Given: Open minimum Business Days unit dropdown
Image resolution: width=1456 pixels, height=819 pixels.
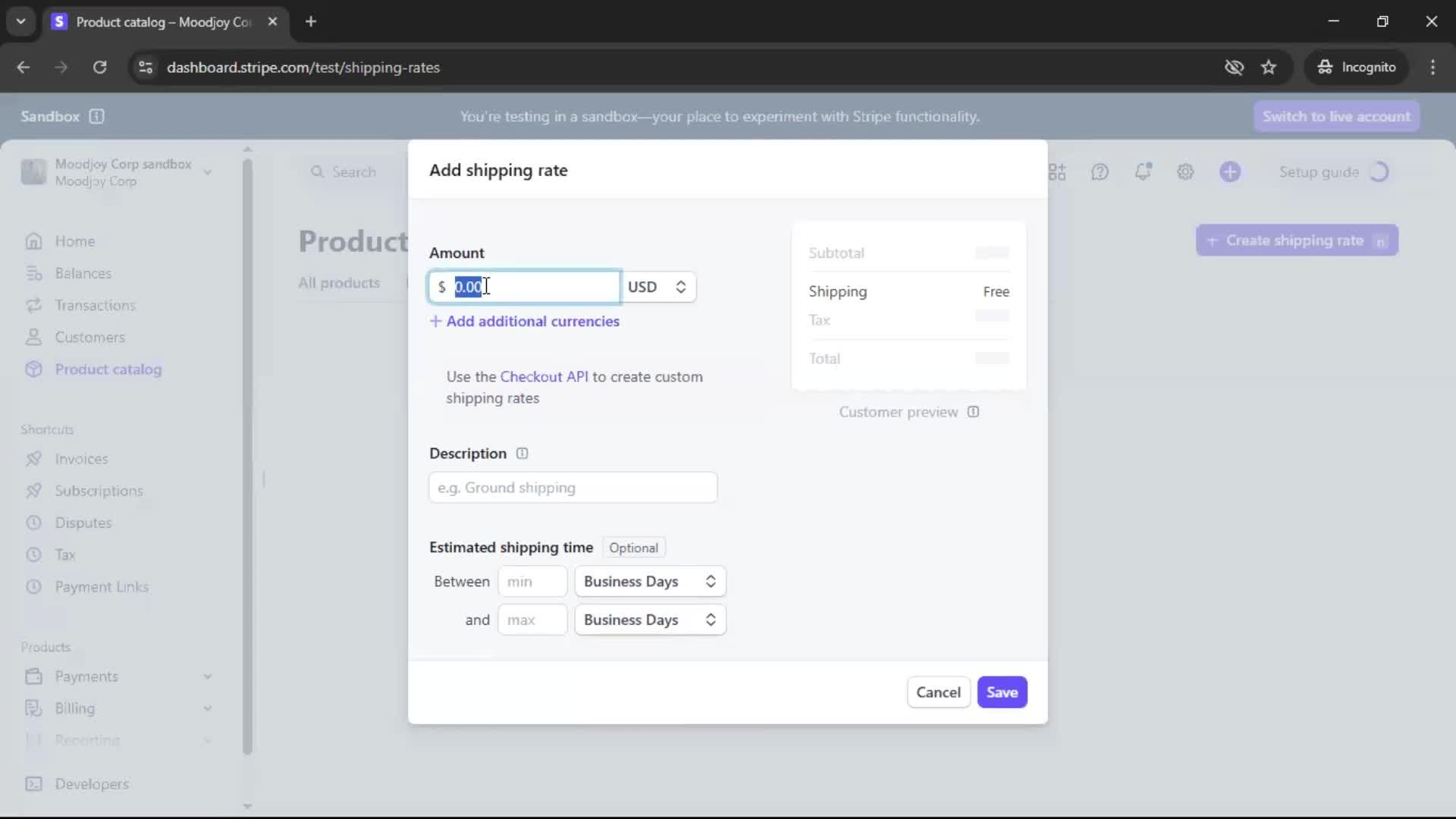Looking at the screenshot, I should tap(650, 582).
